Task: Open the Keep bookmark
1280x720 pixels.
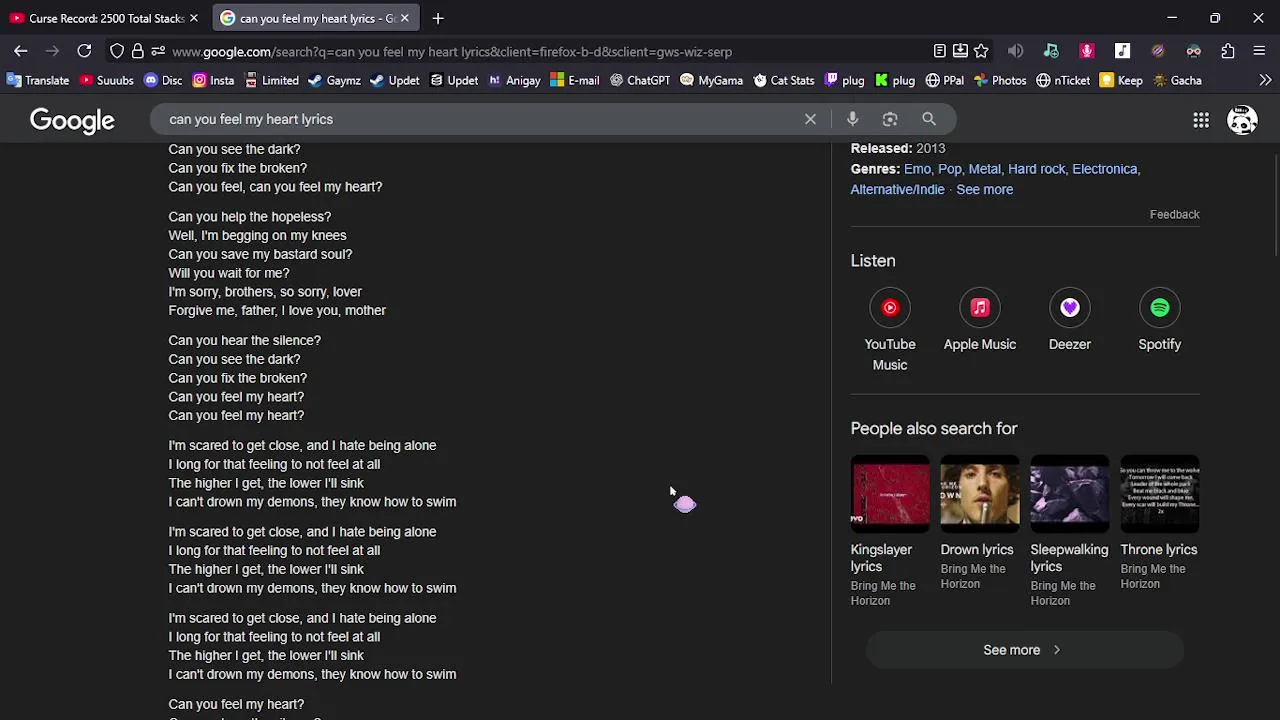Action: click(1121, 80)
